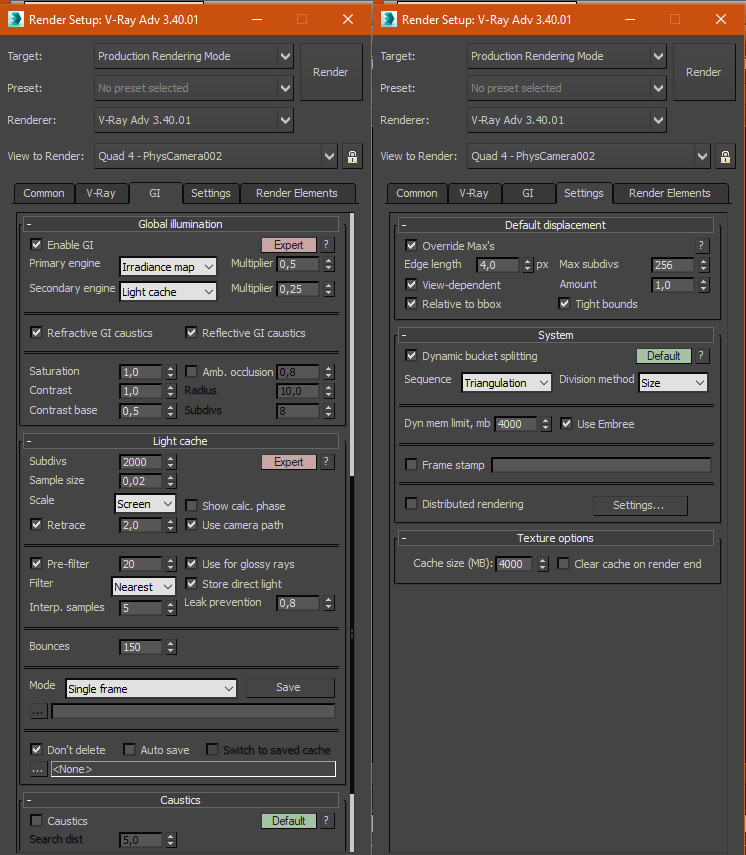The height and width of the screenshot is (855, 746).
Task: Toggle Refractive GI caustics checkbox
Action: 37,333
